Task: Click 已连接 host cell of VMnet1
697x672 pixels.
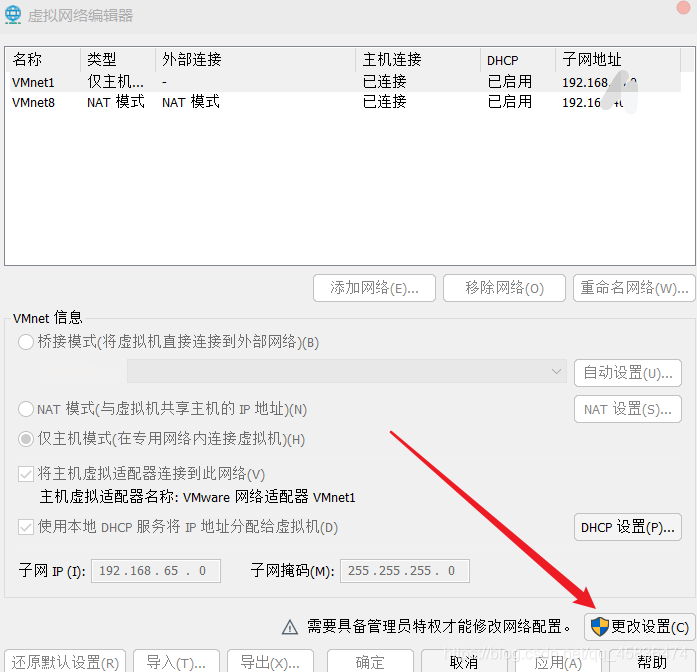Action: click(x=385, y=82)
